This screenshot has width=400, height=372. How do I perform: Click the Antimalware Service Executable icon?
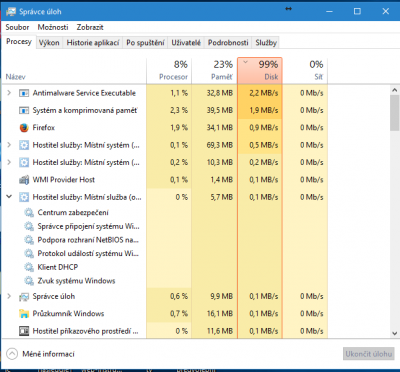24,93
